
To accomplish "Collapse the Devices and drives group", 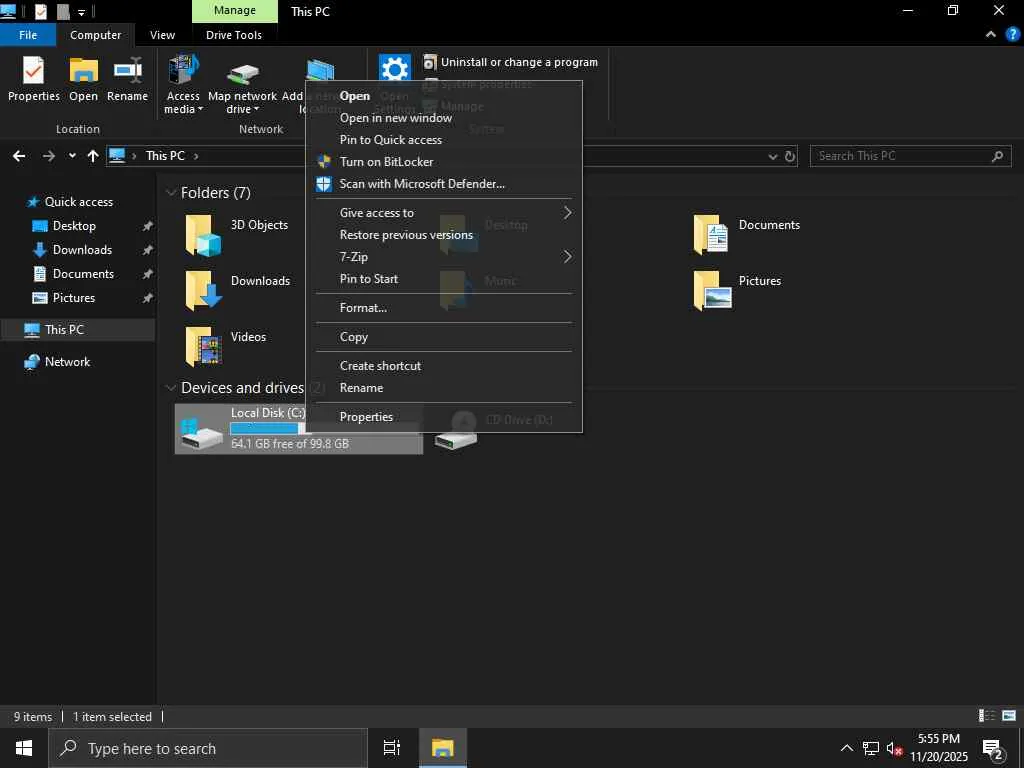I will click(x=171, y=388).
